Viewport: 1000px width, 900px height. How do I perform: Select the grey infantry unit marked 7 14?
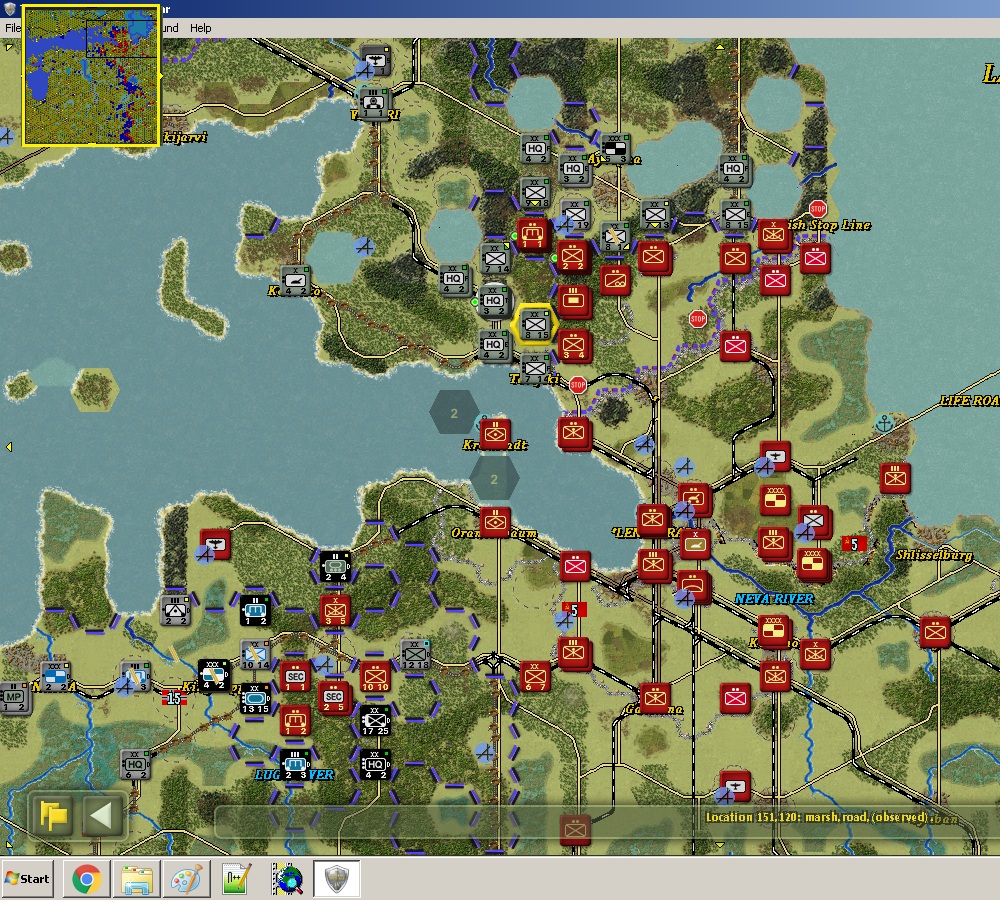496,258
